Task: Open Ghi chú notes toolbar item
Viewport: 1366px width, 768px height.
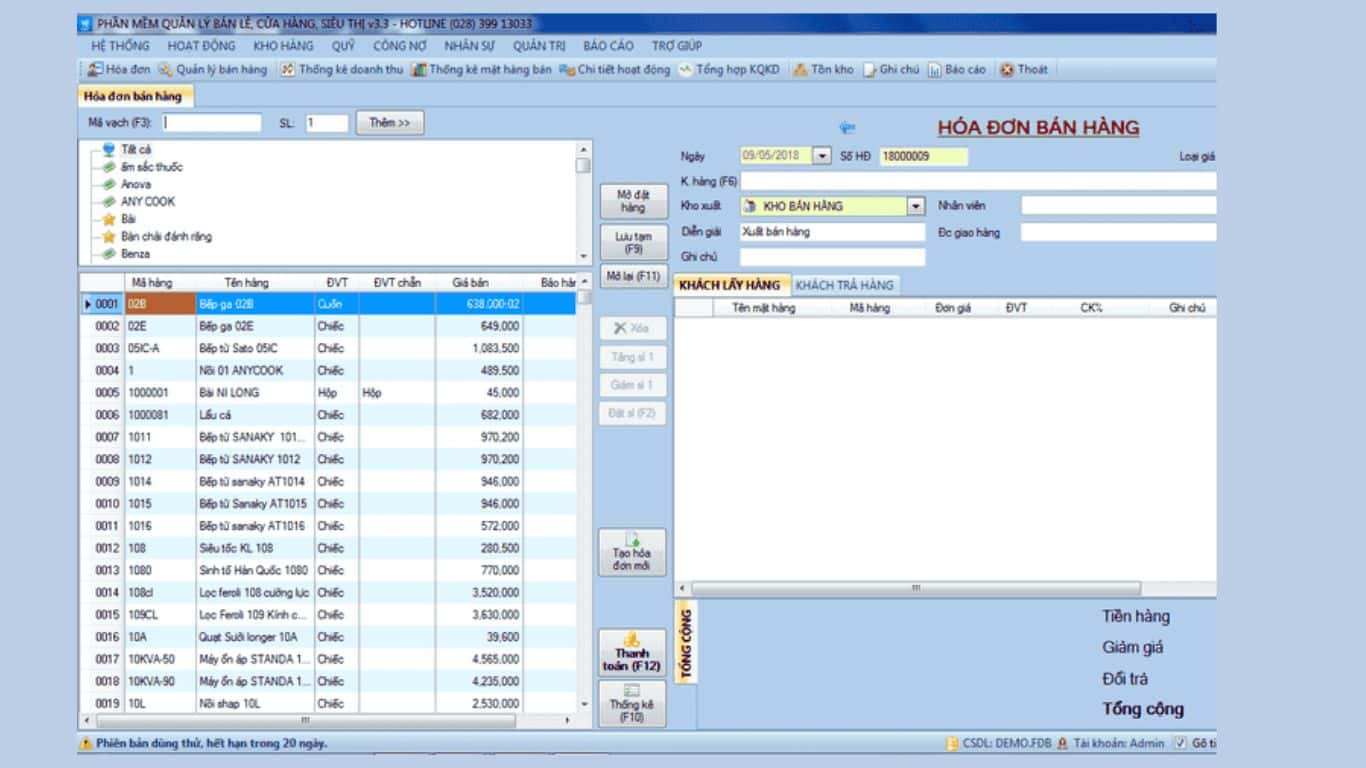Action: tap(891, 70)
